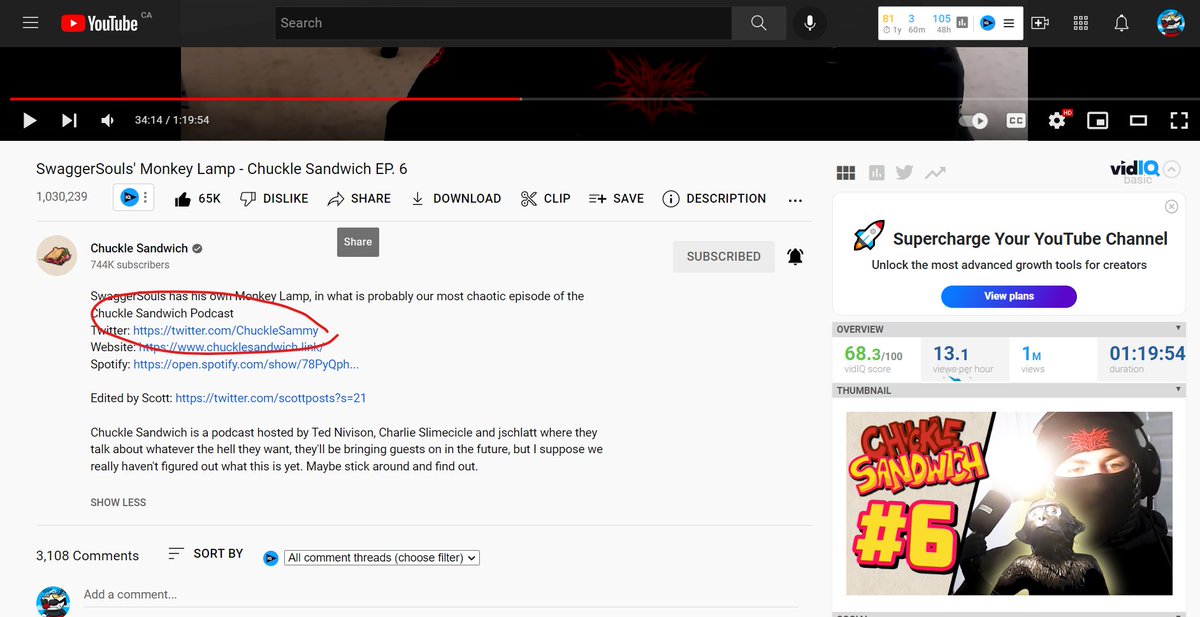Image resolution: width=1200 pixels, height=617 pixels.
Task: Open account avatar menu in header
Action: coord(1171,23)
